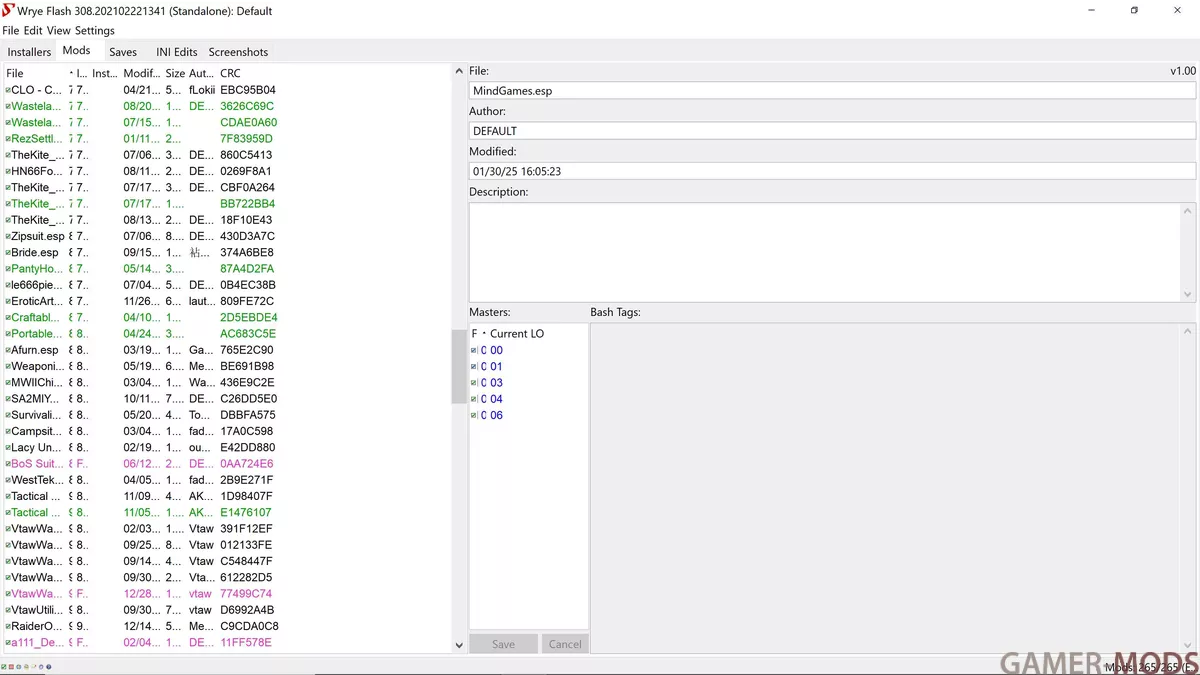Image resolution: width=1200 pixels, height=675 pixels.
Task: Open the Edit menu
Action: click(x=33, y=31)
